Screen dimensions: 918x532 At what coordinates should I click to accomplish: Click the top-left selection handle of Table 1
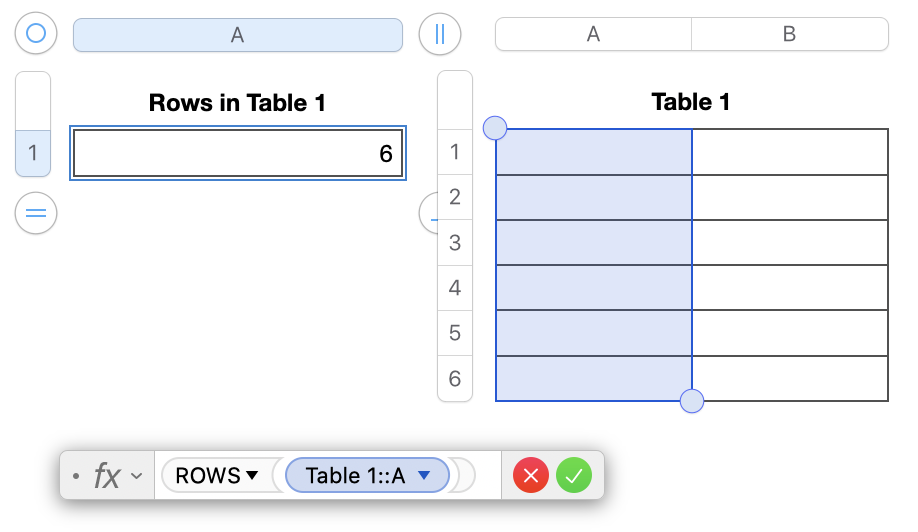[x=495, y=128]
